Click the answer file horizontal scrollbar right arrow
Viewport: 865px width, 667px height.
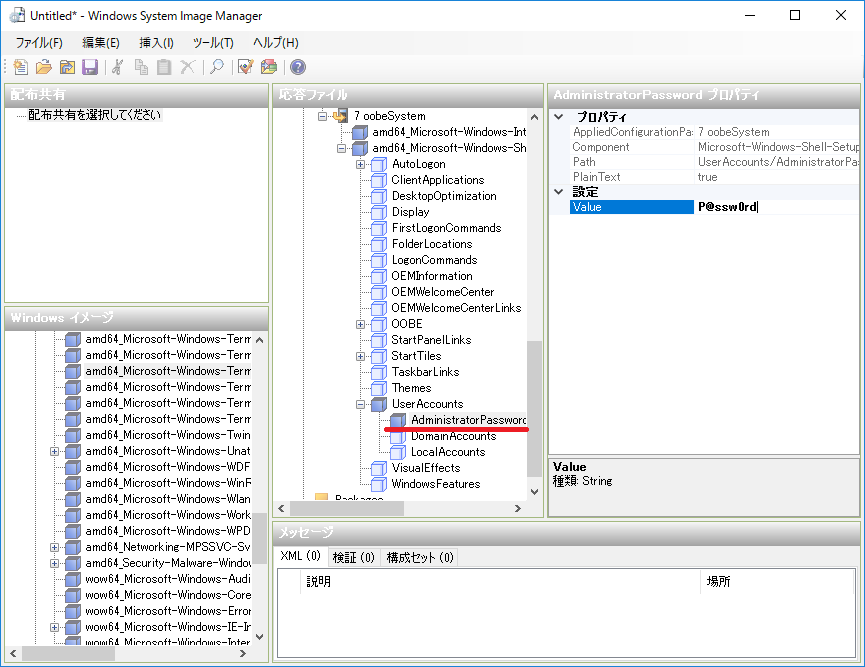click(517, 508)
